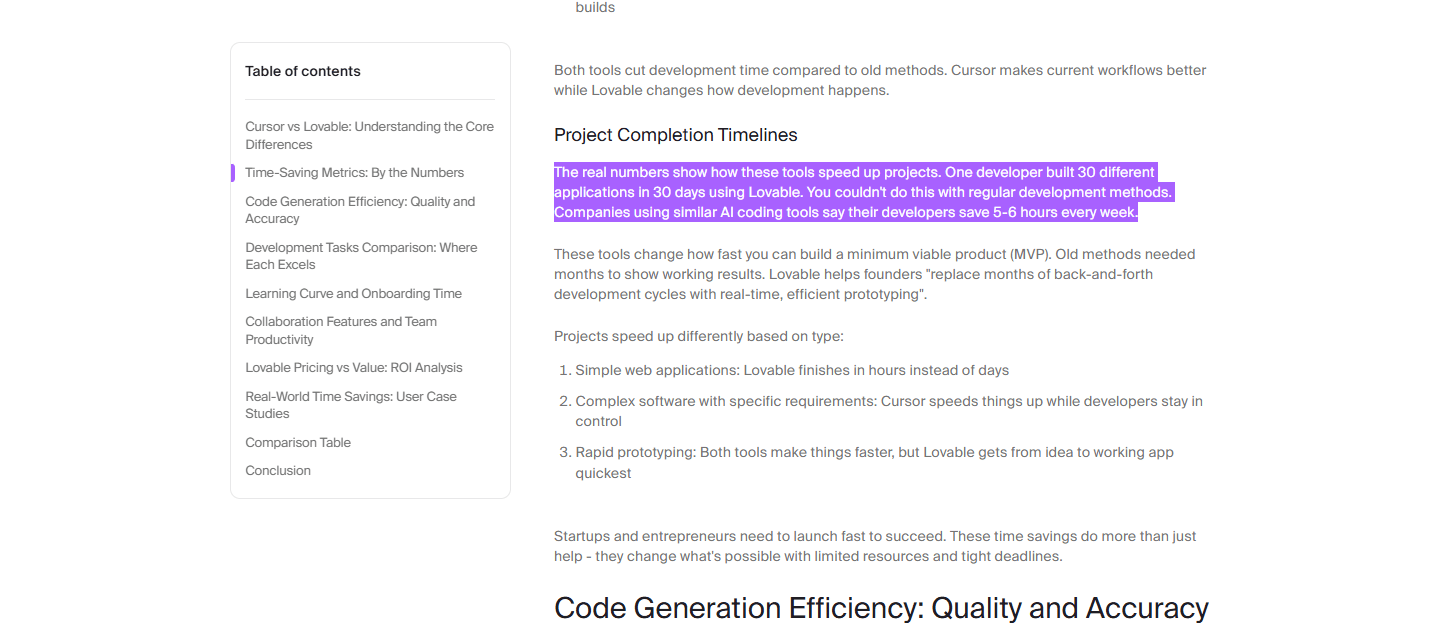Click the Project Completion Timelines subheading
Screen dimensions: 1442x632
click(x=676, y=135)
